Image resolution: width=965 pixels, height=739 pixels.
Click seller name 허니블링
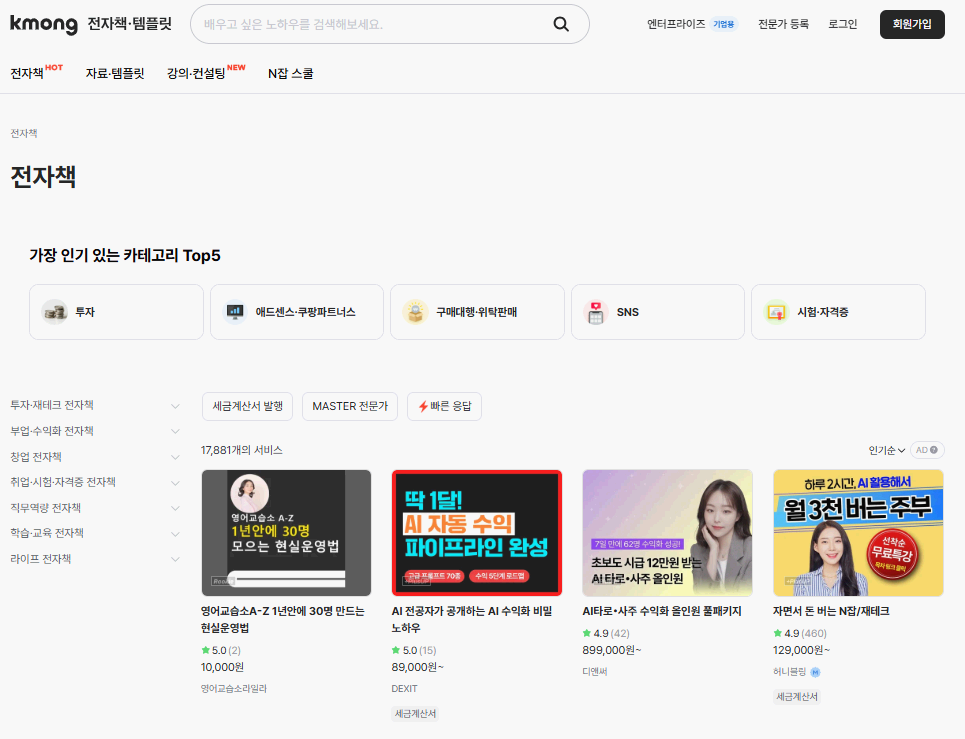790,672
